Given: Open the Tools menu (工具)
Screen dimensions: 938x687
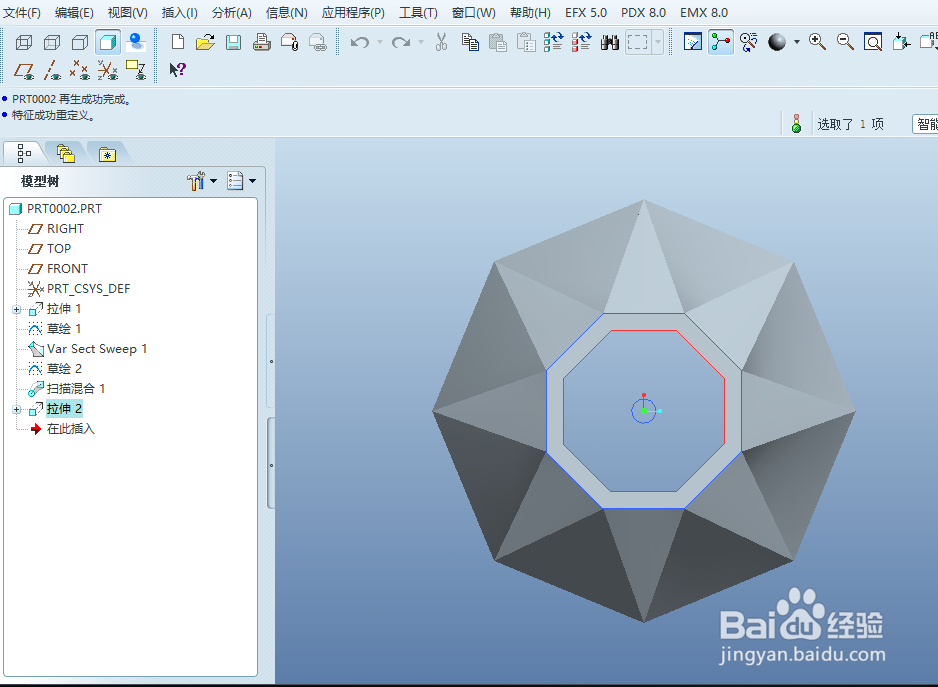Looking at the screenshot, I should pos(418,13).
